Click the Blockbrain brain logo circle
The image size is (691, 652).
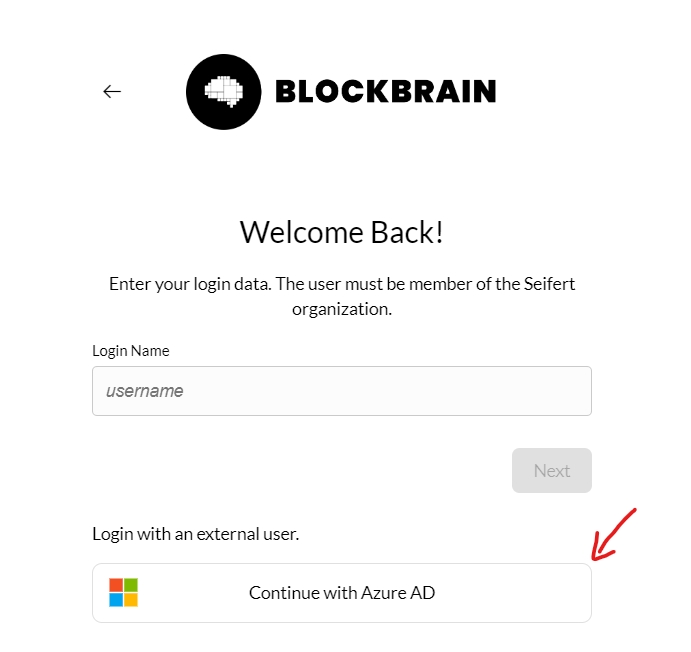pyautogui.click(x=223, y=92)
